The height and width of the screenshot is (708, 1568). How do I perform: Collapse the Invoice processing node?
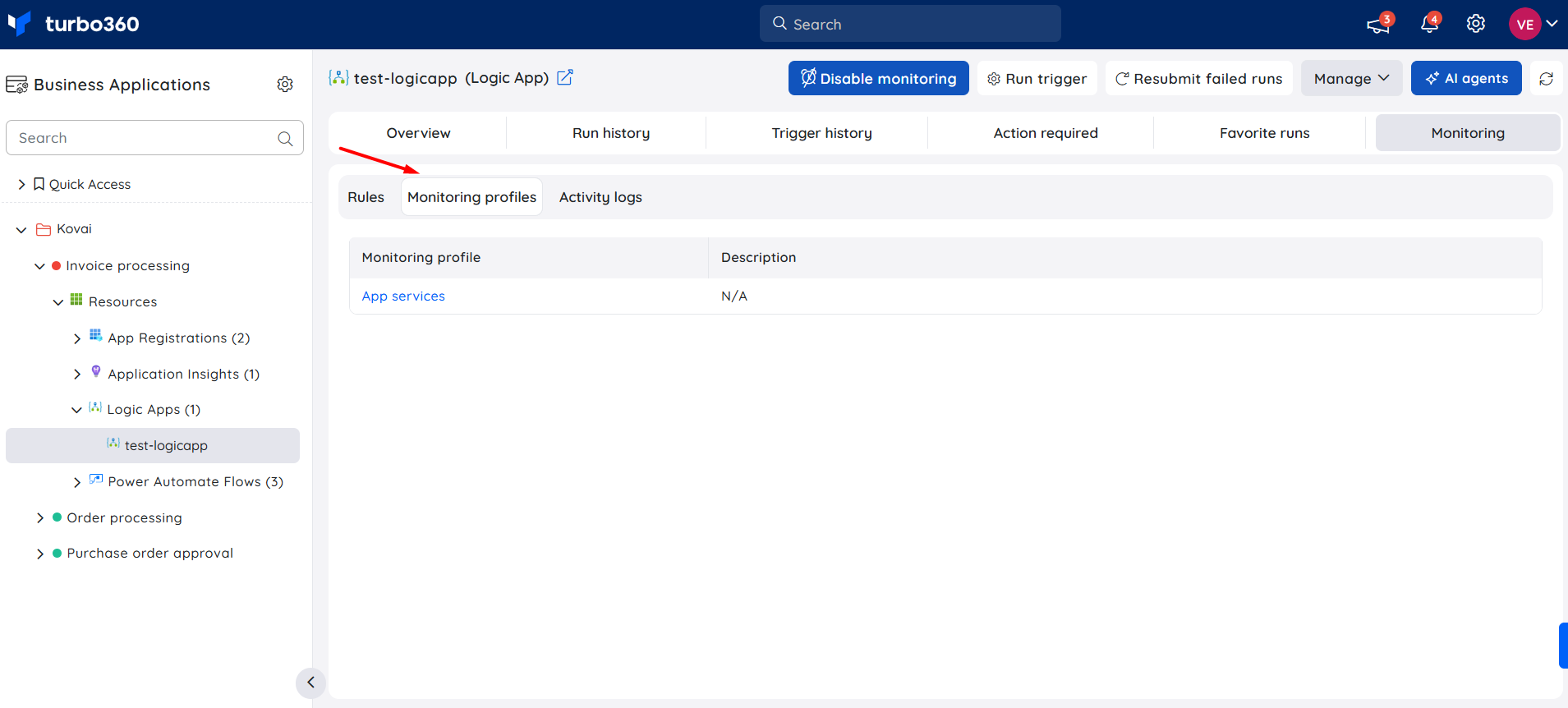tap(39, 266)
